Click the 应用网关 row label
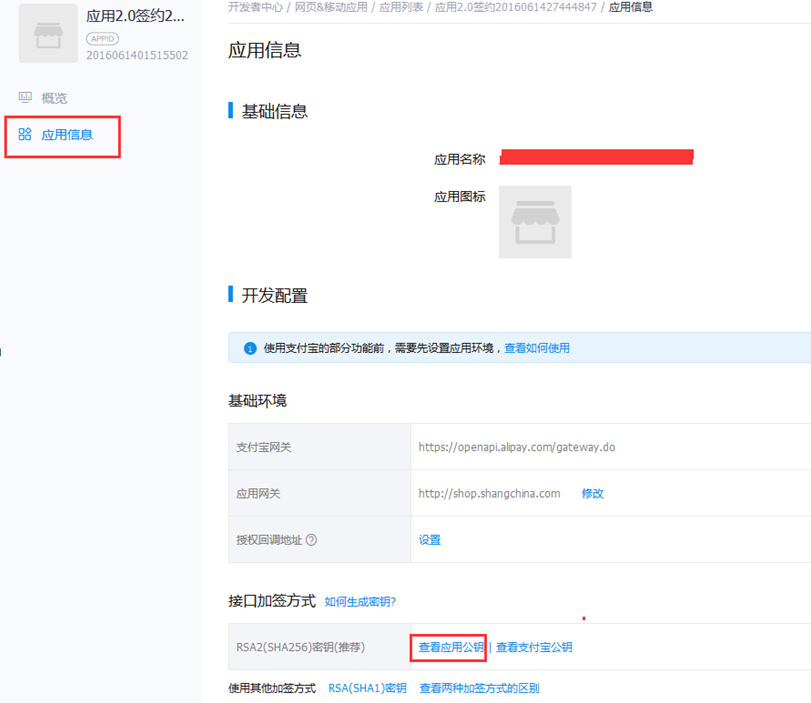Viewport: 811px width, 703px height. (258, 493)
